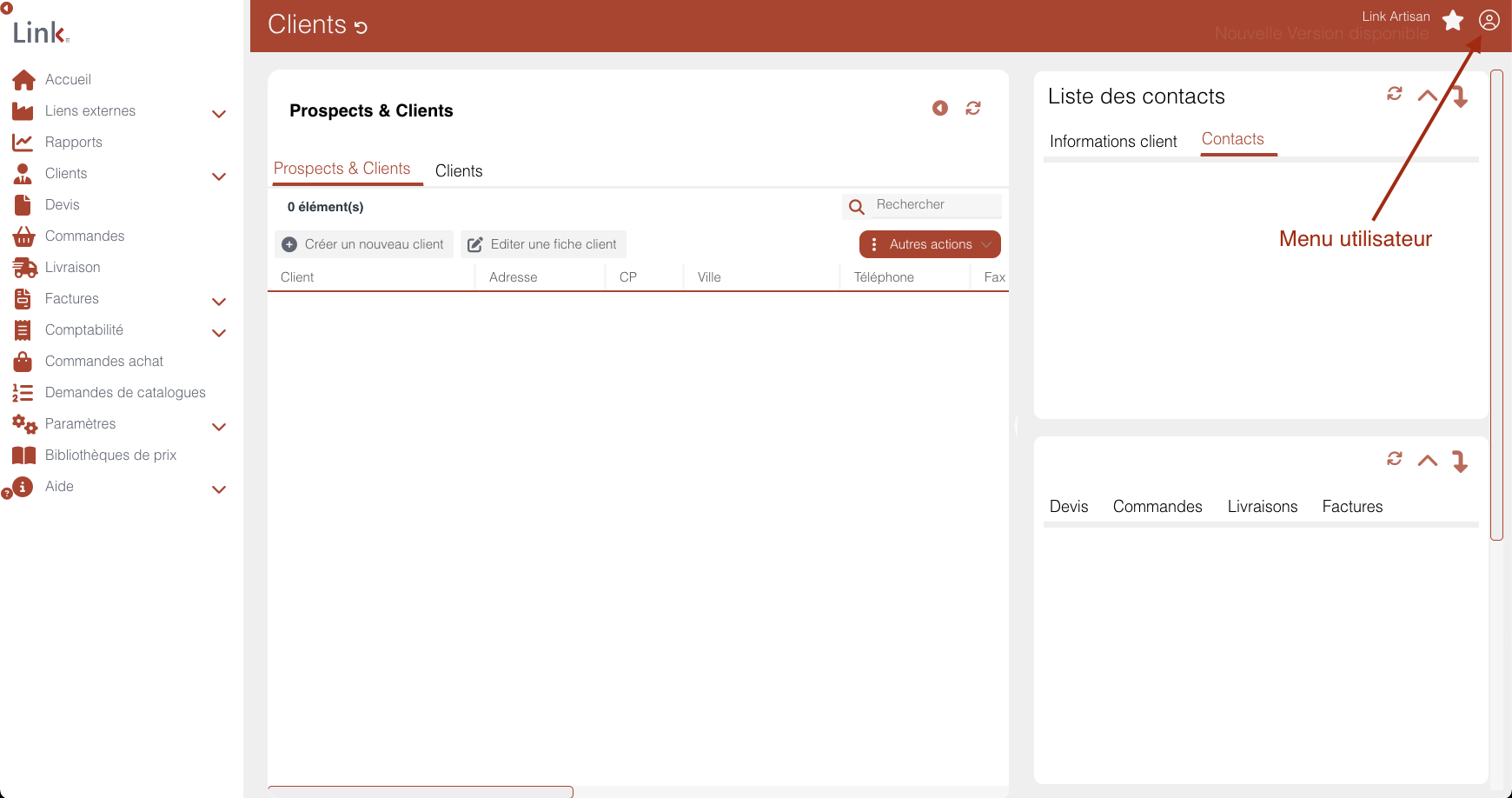Open the Accueil home icon
Image resolution: width=1512 pixels, height=798 pixels.
pos(23,80)
